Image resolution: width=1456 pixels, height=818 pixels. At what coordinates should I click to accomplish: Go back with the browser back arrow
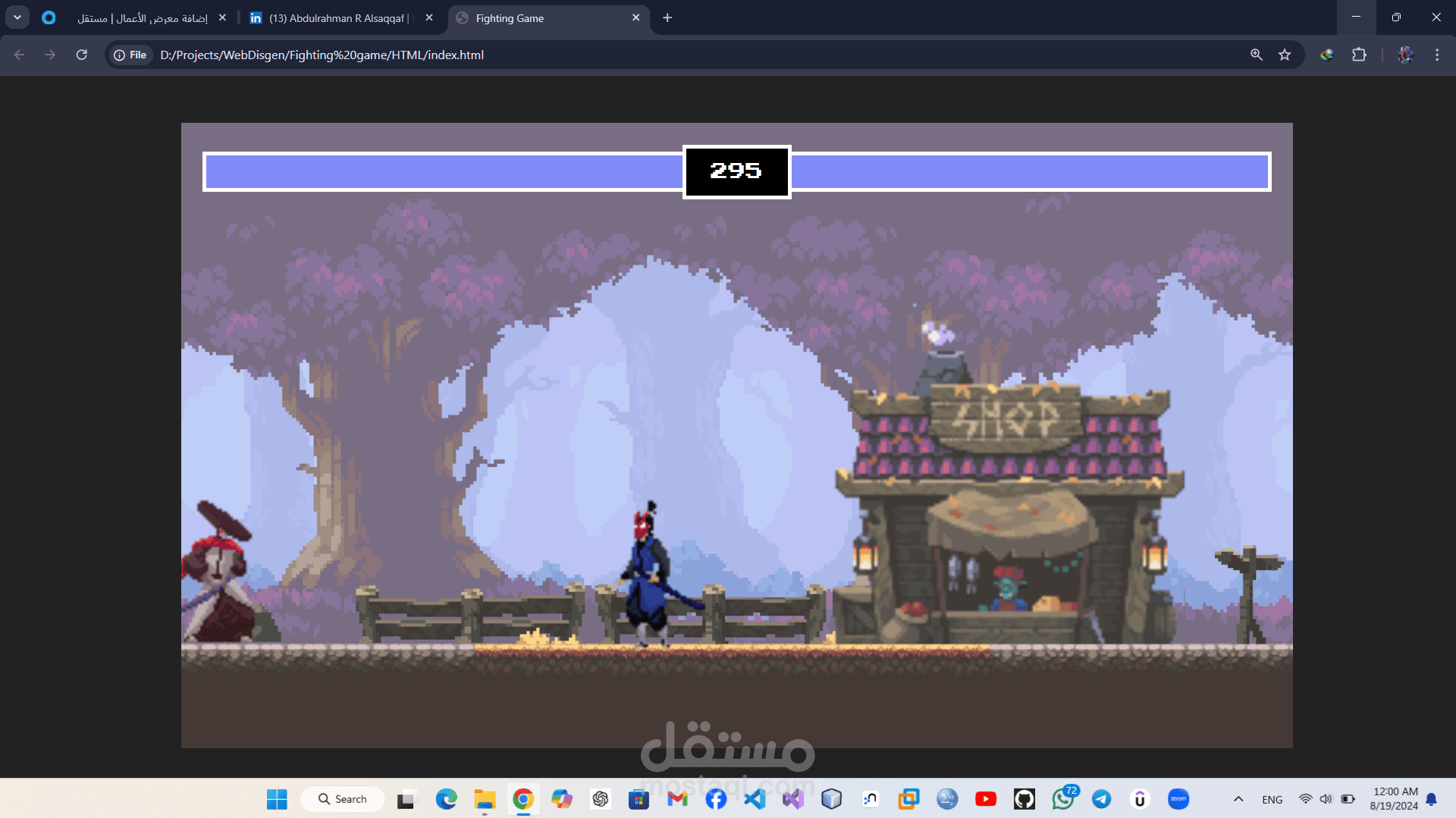point(20,55)
